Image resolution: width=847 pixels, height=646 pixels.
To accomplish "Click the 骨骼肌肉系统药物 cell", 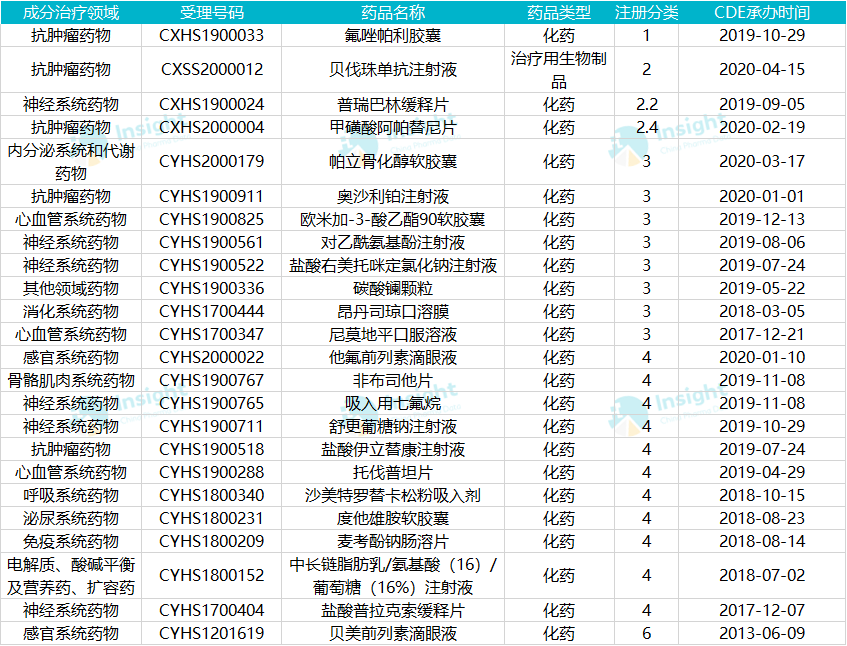I will pyautogui.click(x=71, y=381).
